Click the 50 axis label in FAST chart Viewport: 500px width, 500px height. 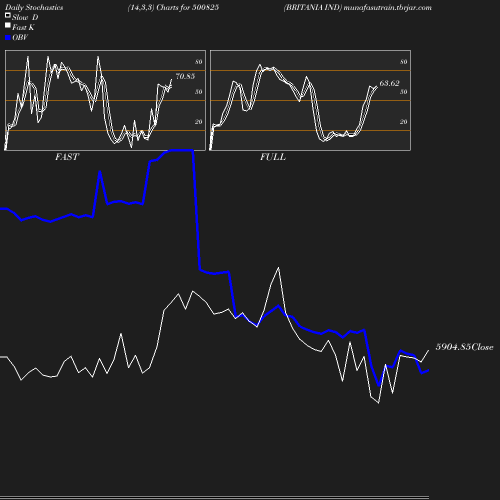pyautogui.click(x=199, y=92)
